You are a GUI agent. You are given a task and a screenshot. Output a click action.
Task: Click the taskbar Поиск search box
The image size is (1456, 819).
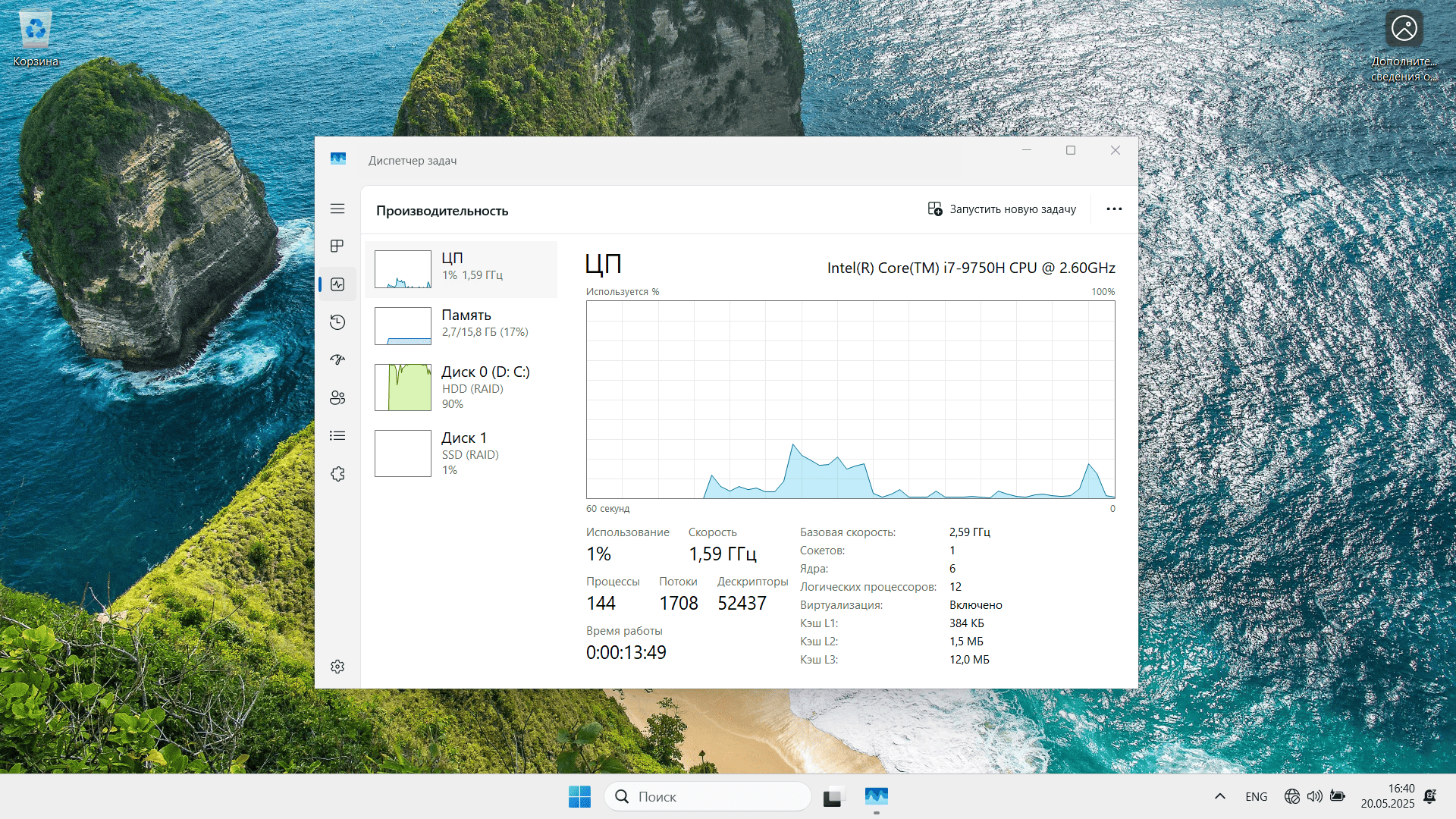(x=708, y=796)
